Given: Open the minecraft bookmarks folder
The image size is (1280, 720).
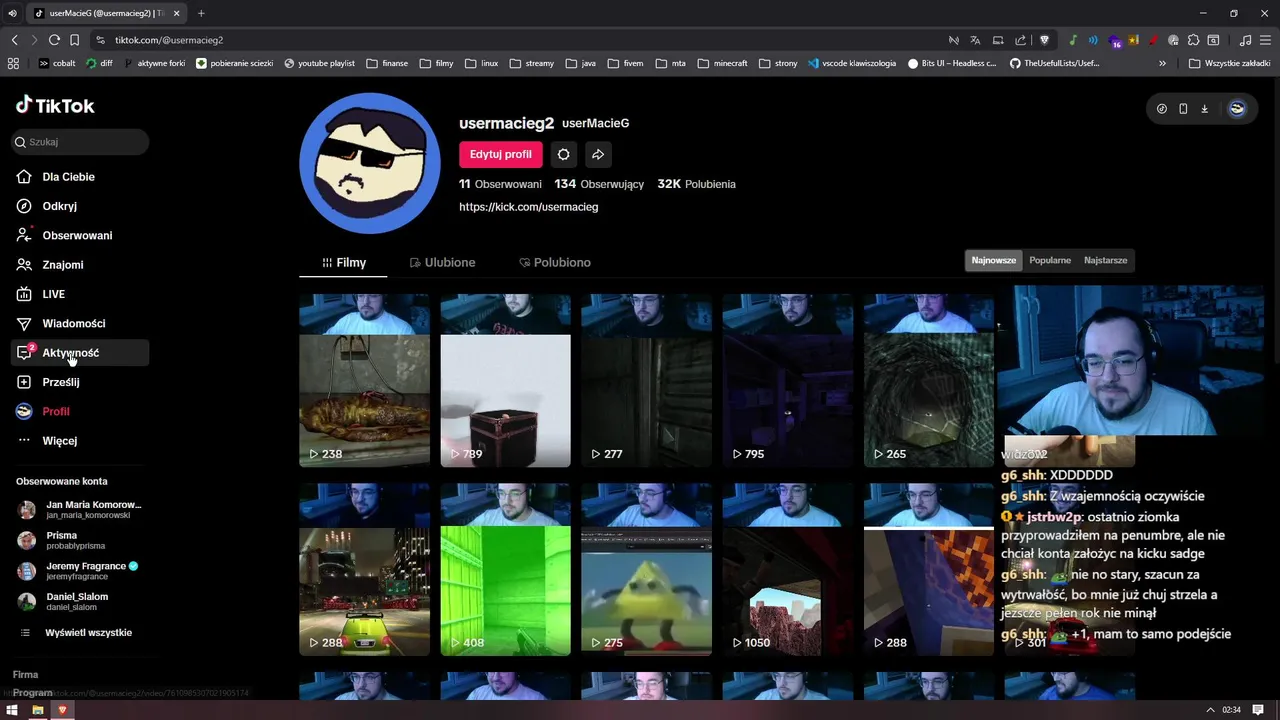Looking at the screenshot, I should (722, 63).
